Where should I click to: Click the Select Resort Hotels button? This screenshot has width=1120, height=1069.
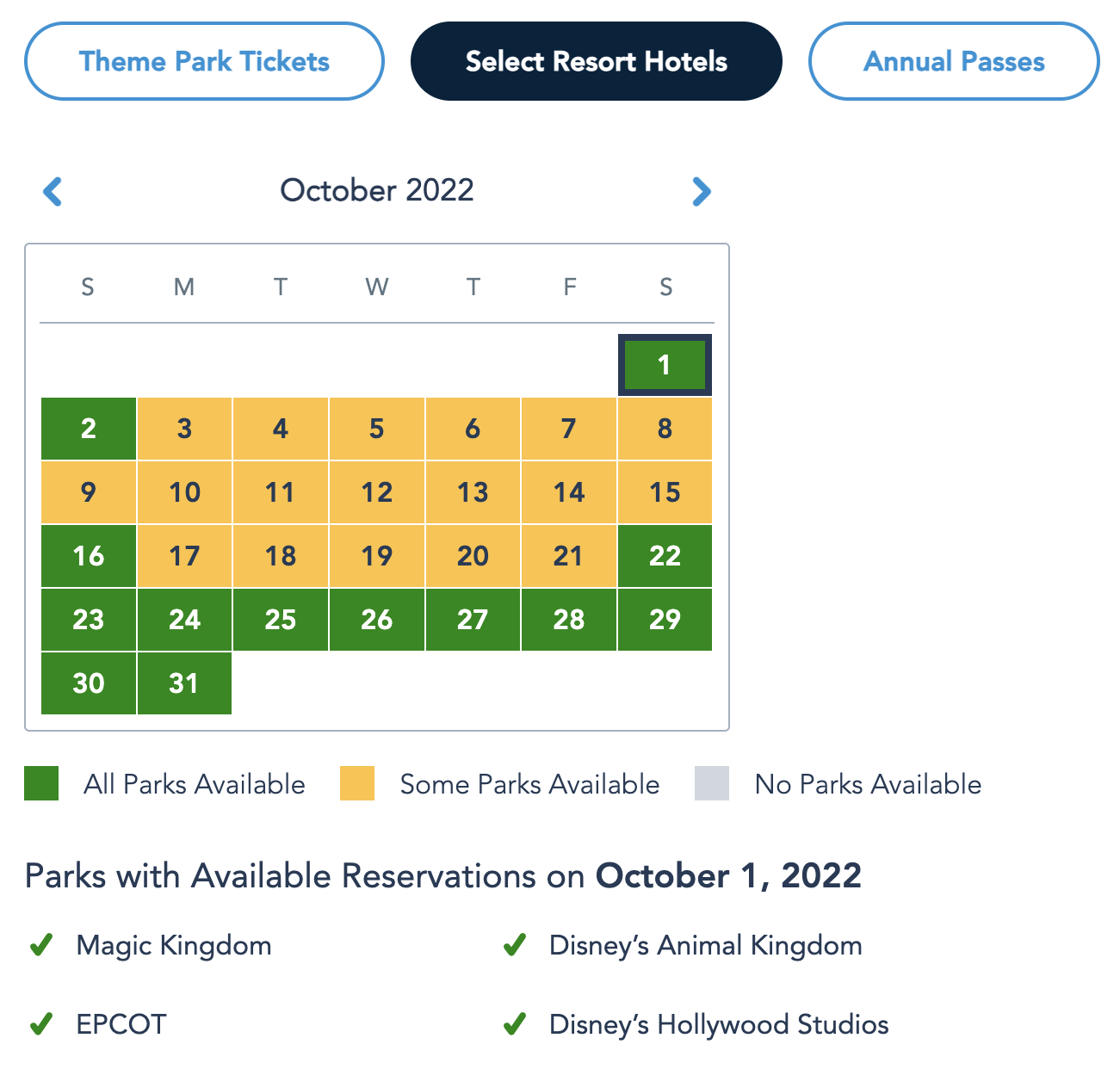(x=596, y=62)
